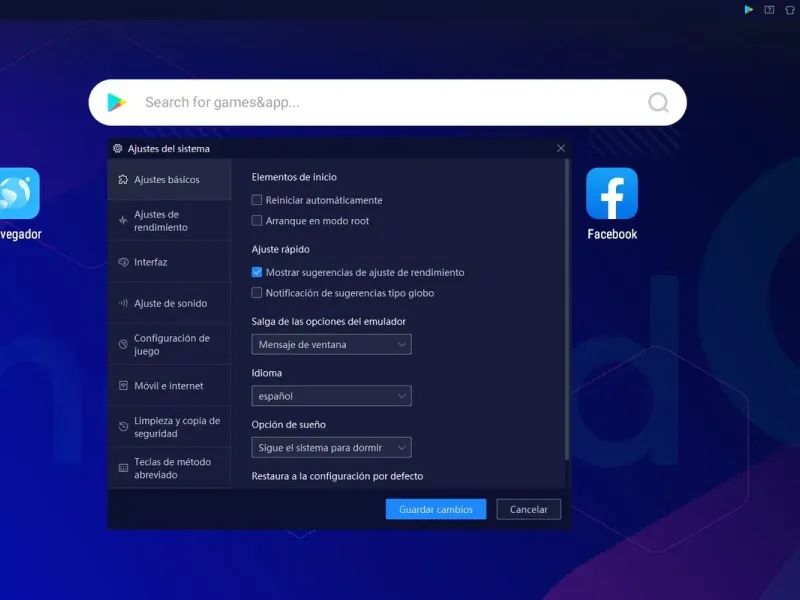
Task: Open the Play Store icon in top bar
Action: (x=748, y=10)
